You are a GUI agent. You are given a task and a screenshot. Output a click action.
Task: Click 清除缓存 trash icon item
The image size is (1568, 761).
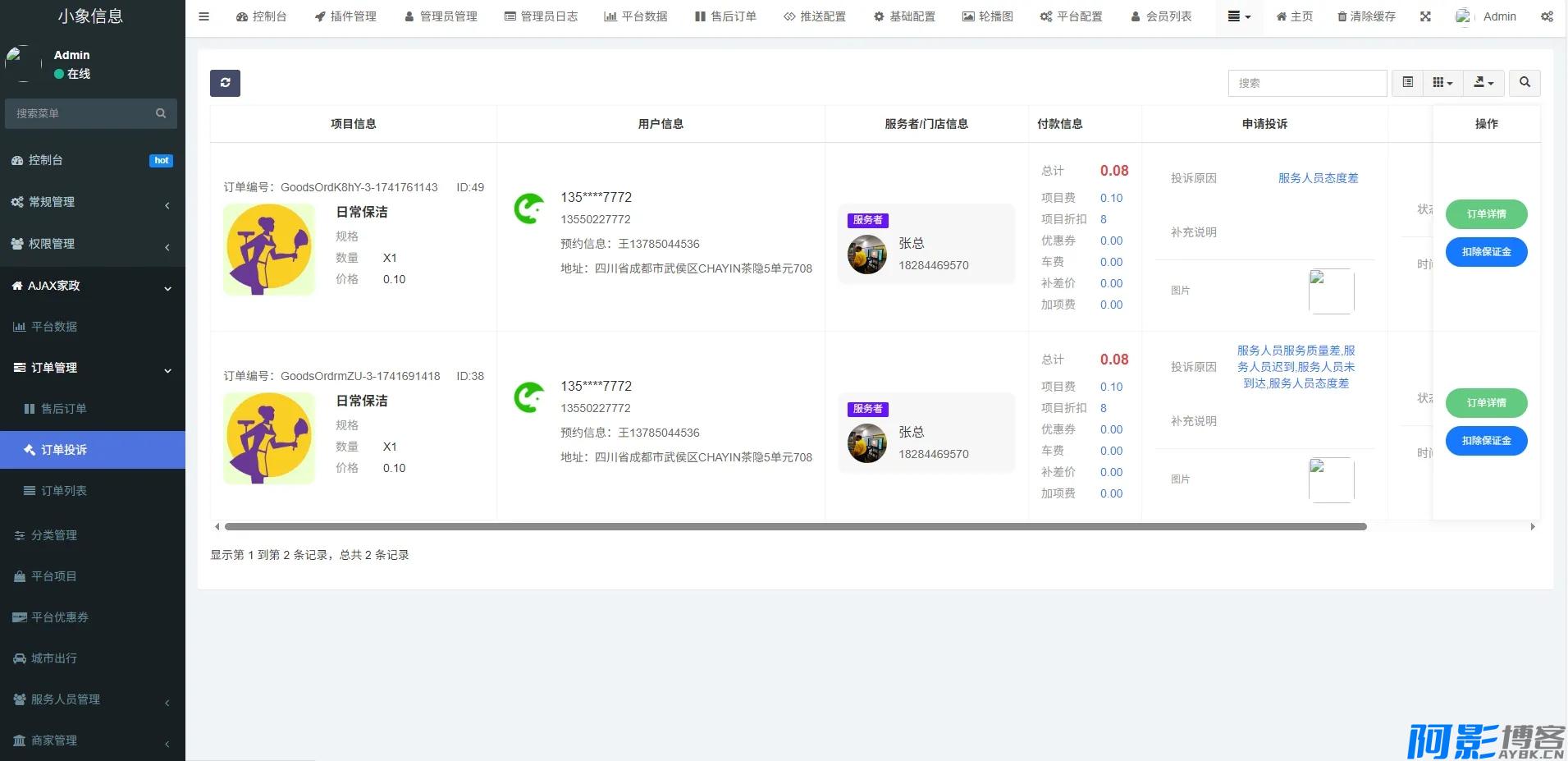click(1366, 16)
